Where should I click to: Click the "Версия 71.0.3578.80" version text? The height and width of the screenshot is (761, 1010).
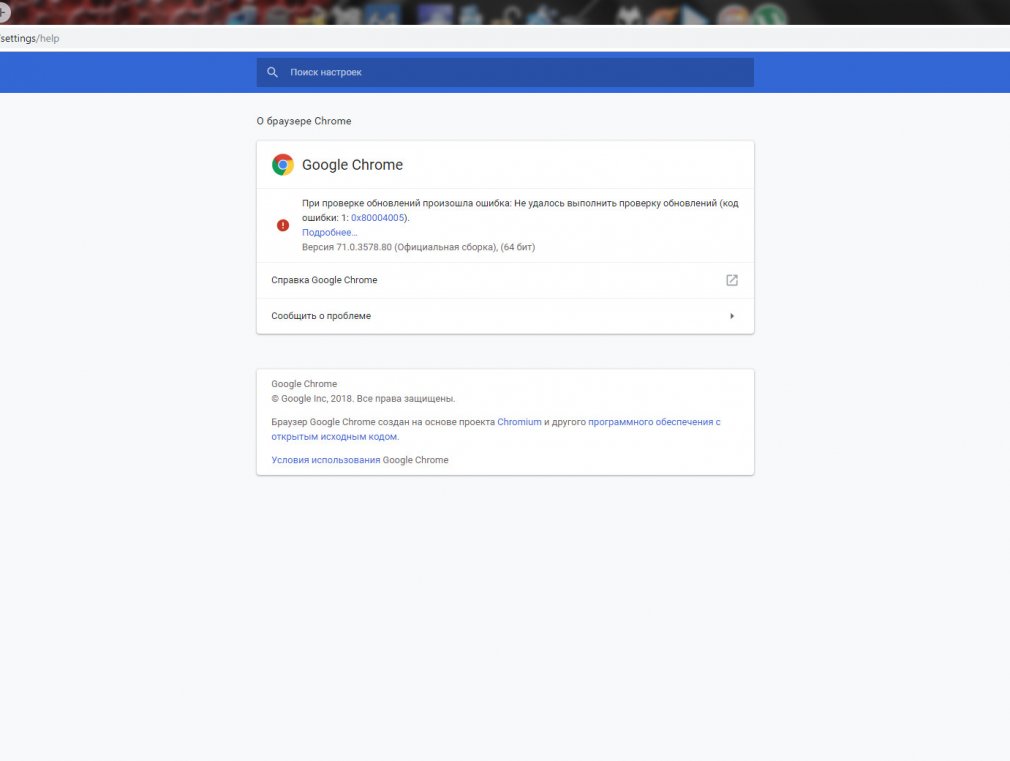(347, 247)
